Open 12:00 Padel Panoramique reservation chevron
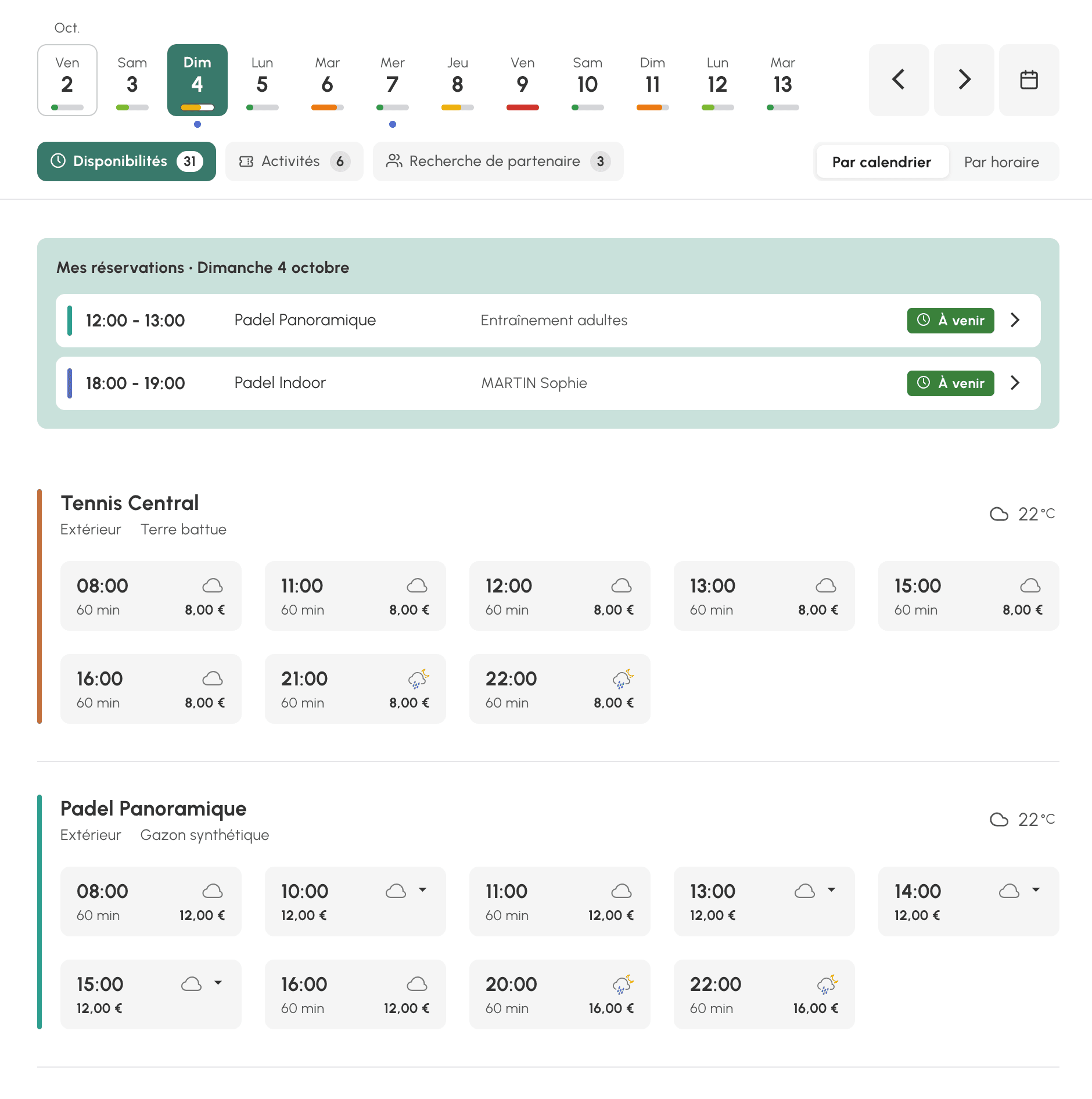1092x1099 pixels. pyautogui.click(x=1015, y=320)
